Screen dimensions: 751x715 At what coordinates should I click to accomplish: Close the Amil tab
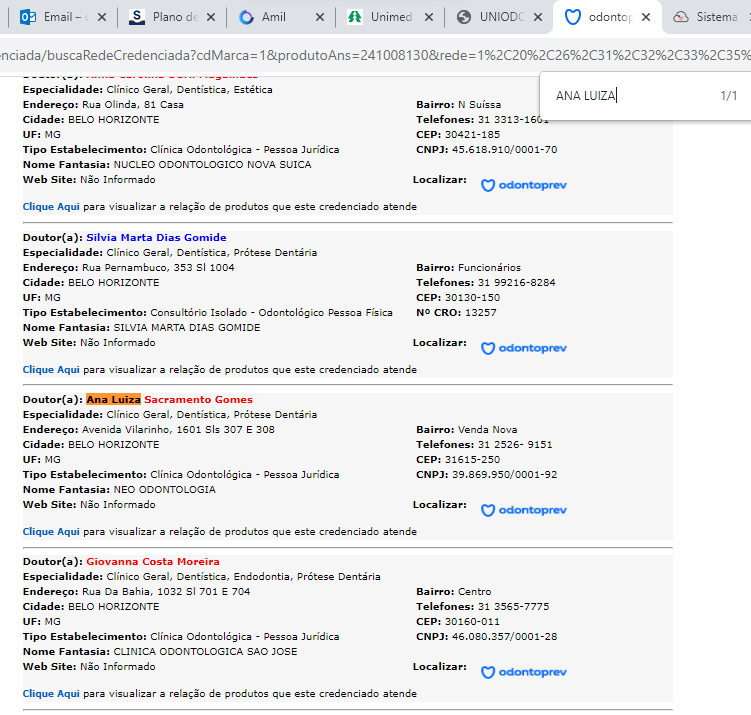pyautogui.click(x=320, y=17)
